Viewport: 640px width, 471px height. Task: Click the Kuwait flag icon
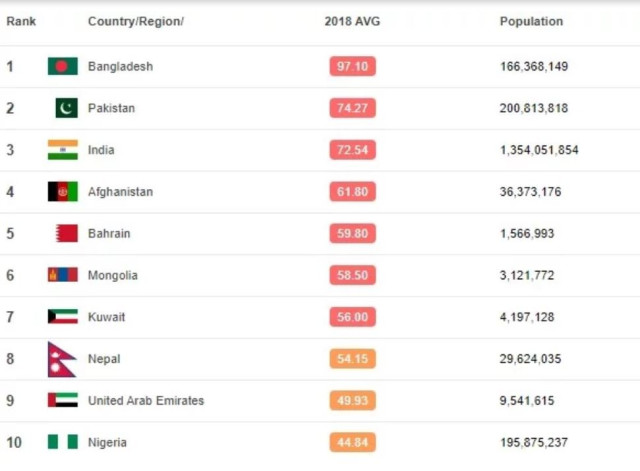[62, 317]
